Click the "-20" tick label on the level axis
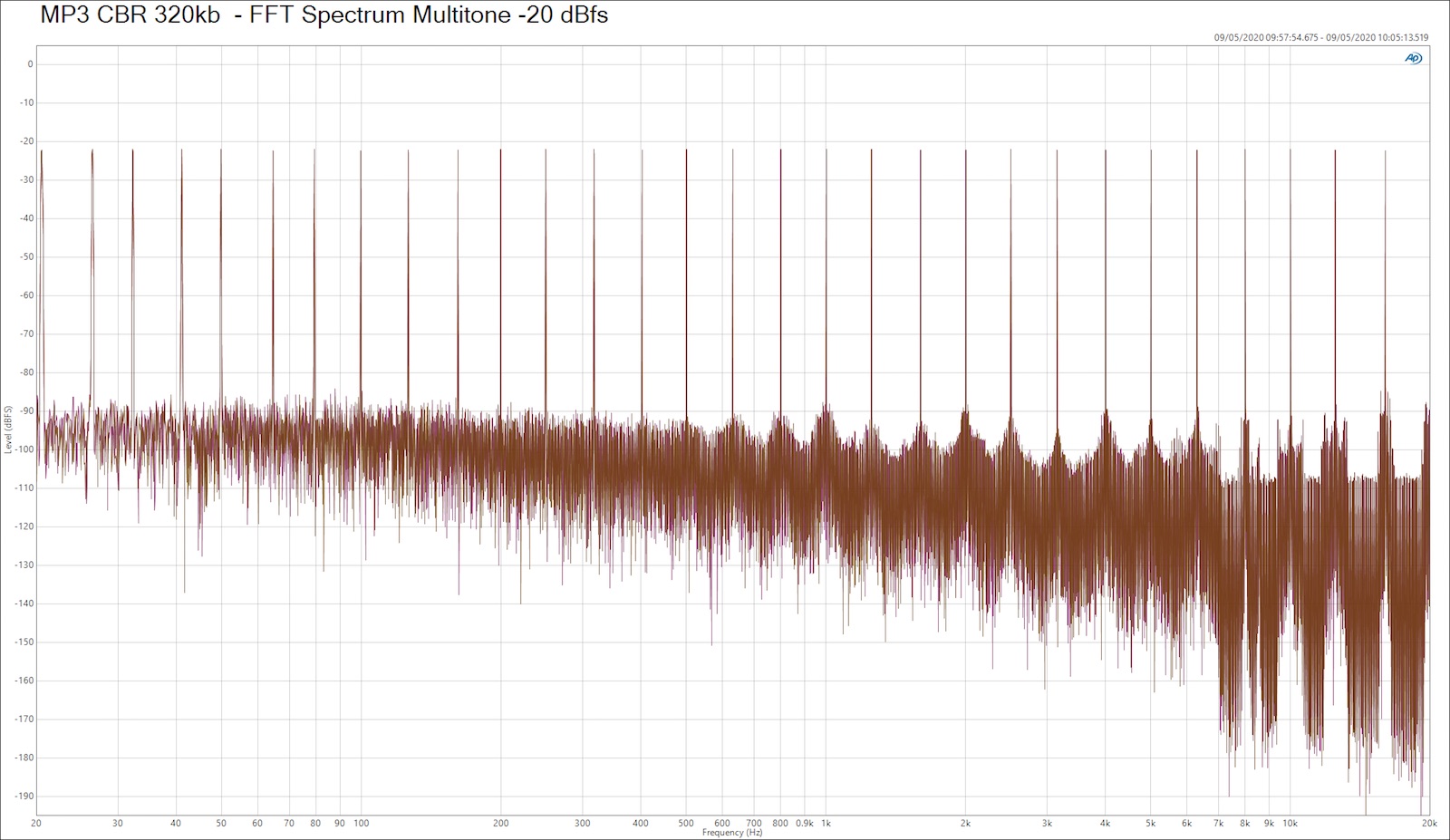 [x=26, y=141]
